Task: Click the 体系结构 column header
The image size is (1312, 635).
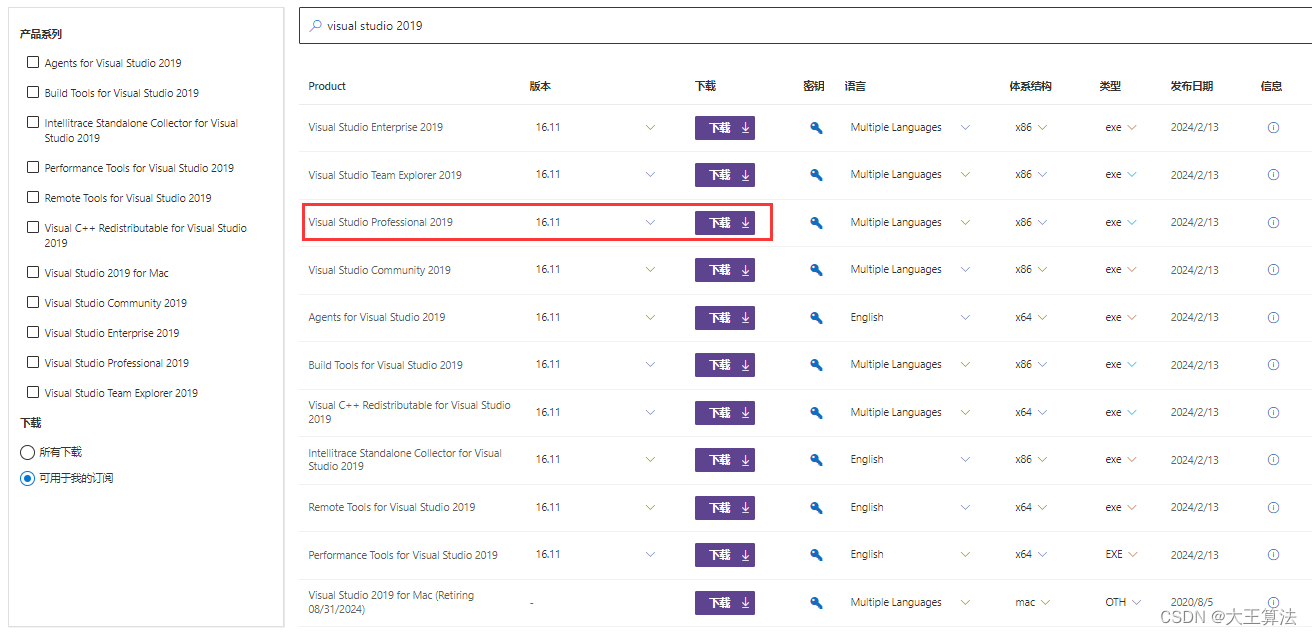Action: (x=1030, y=86)
